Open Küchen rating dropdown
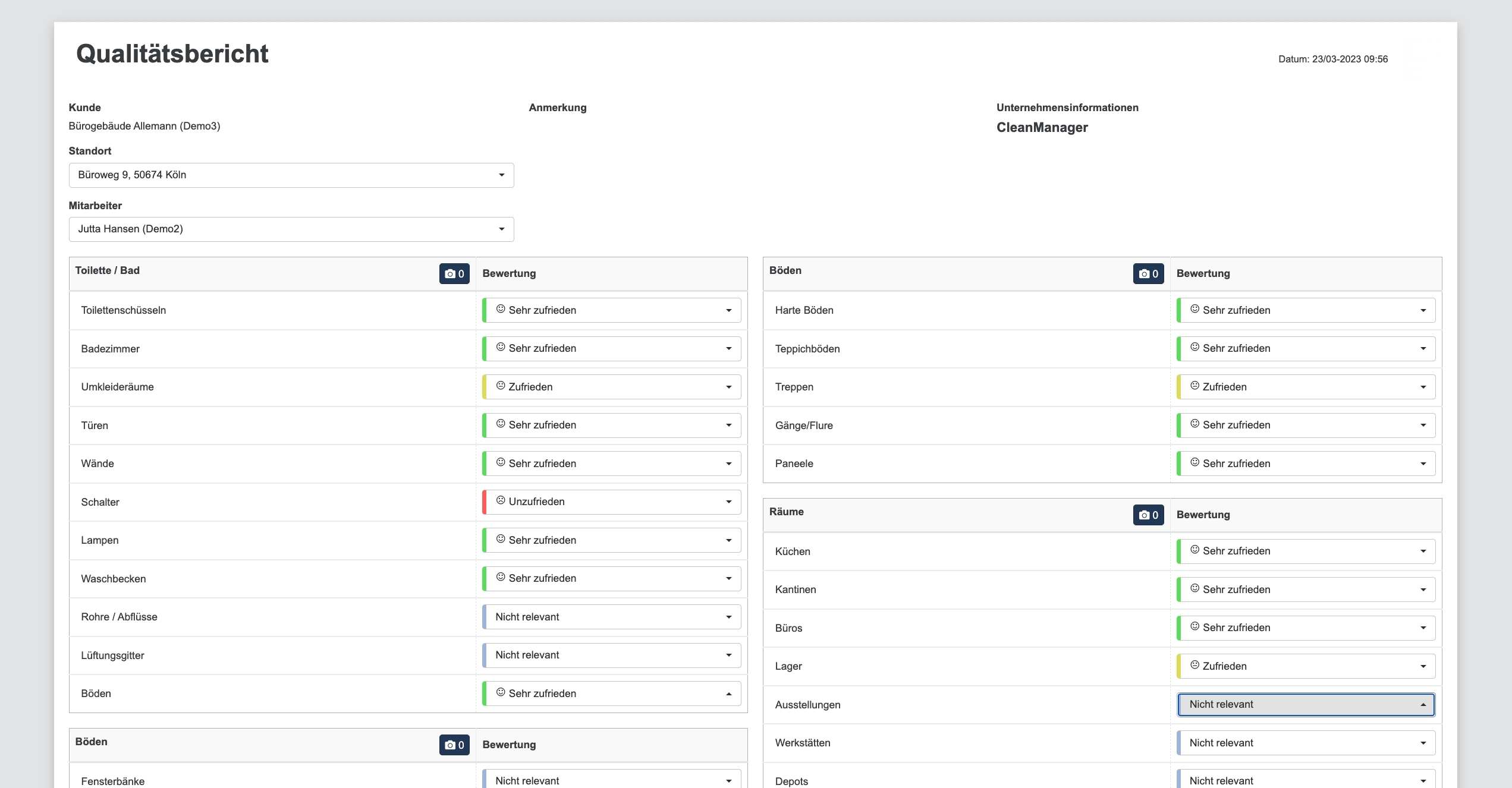 (1306, 551)
